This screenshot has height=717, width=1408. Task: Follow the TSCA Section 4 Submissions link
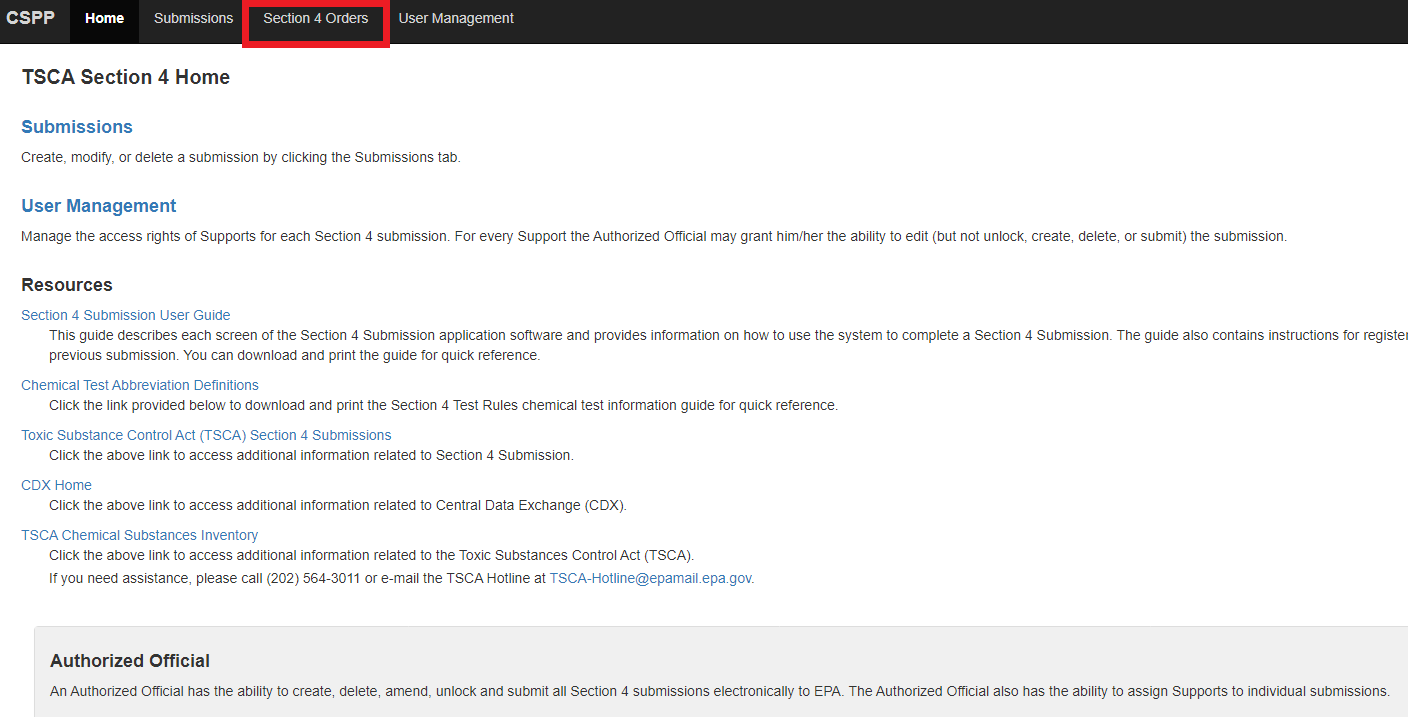click(x=206, y=435)
